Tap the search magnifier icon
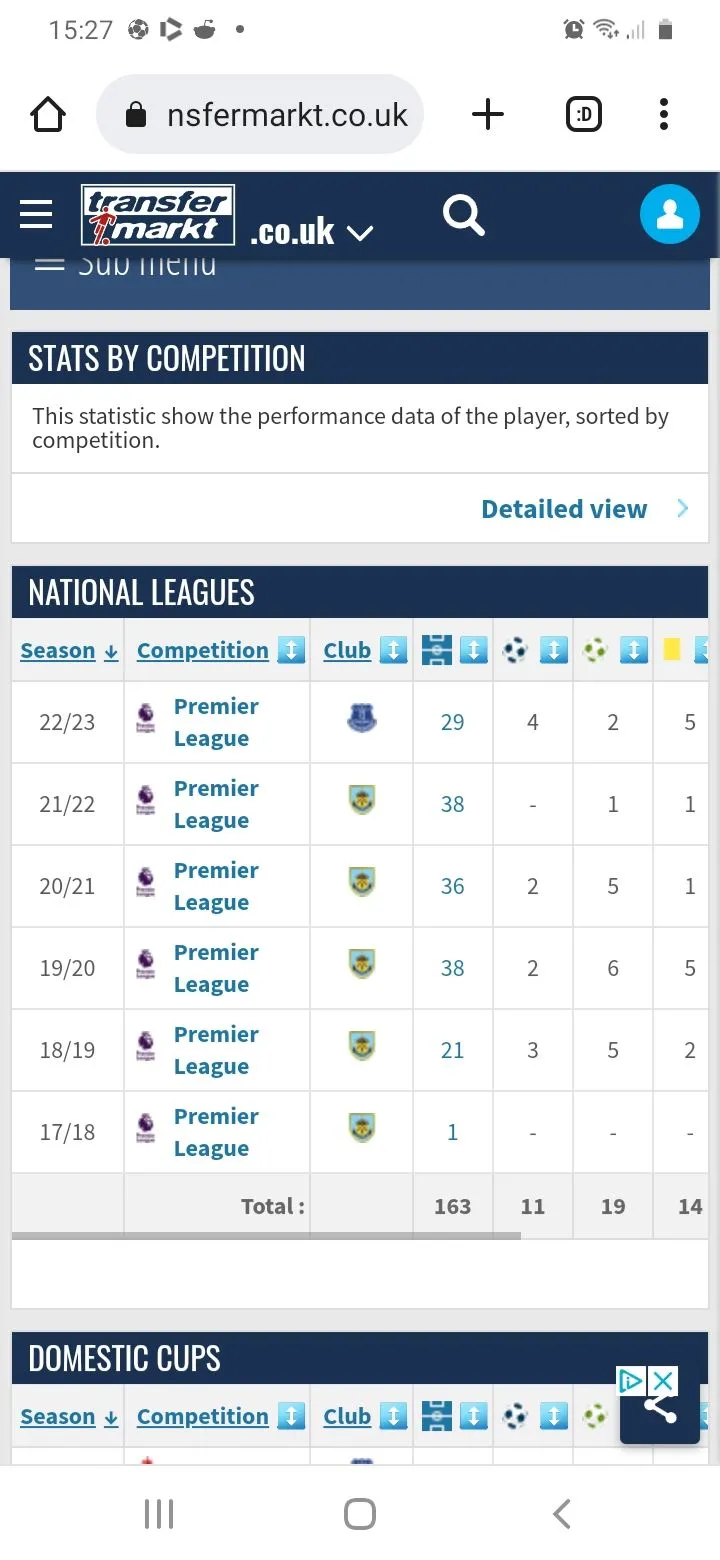This screenshot has height=1560, width=720. click(463, 215)
